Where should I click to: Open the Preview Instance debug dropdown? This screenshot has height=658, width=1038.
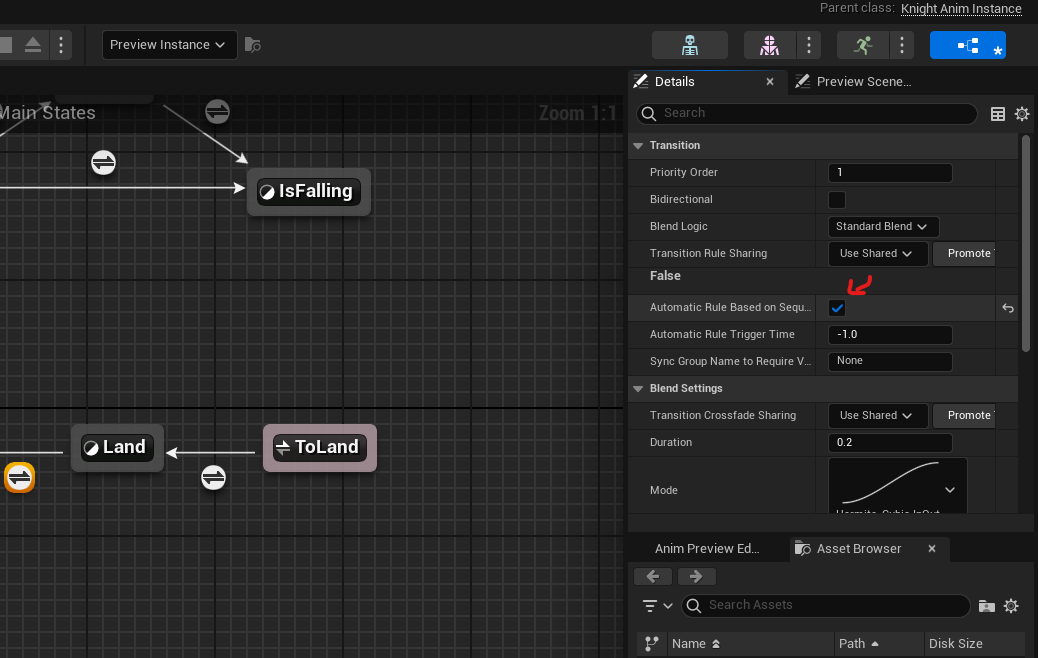click(x=169, y=45)
